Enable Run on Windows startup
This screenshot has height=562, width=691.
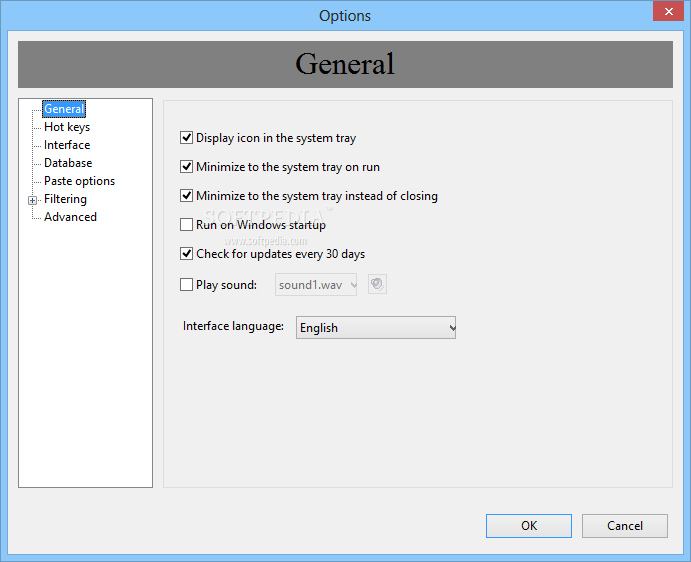coord(187,225)
